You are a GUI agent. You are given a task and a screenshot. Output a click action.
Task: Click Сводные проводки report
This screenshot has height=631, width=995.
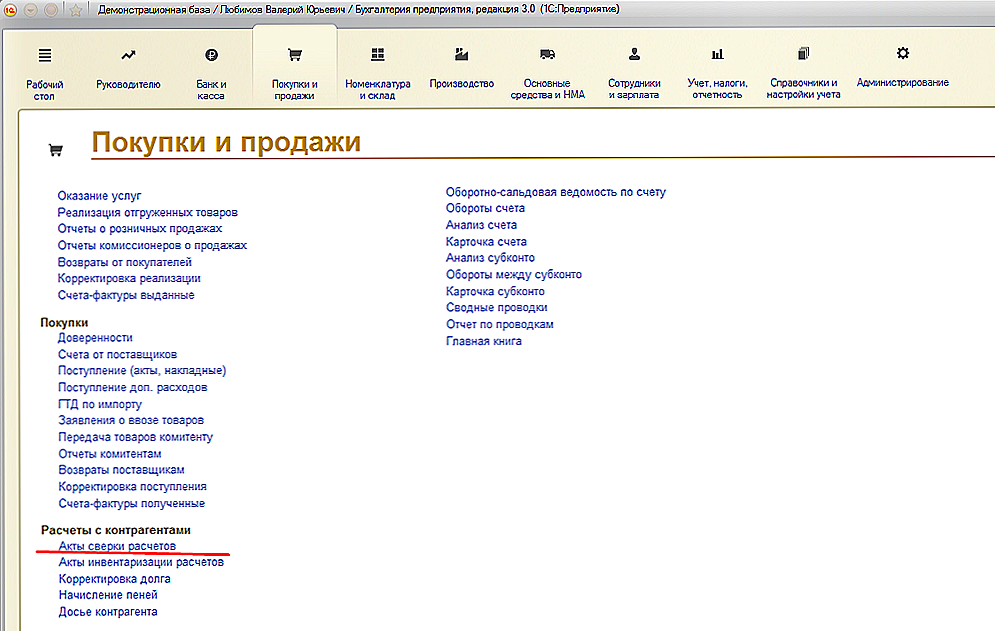click(x=496, y=307)
